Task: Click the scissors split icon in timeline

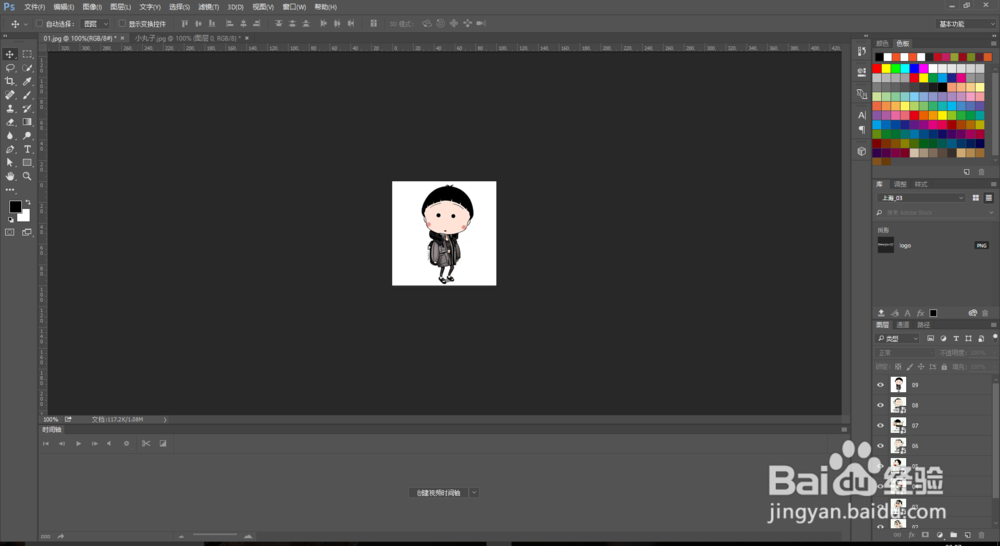Action: pos(146,443)
